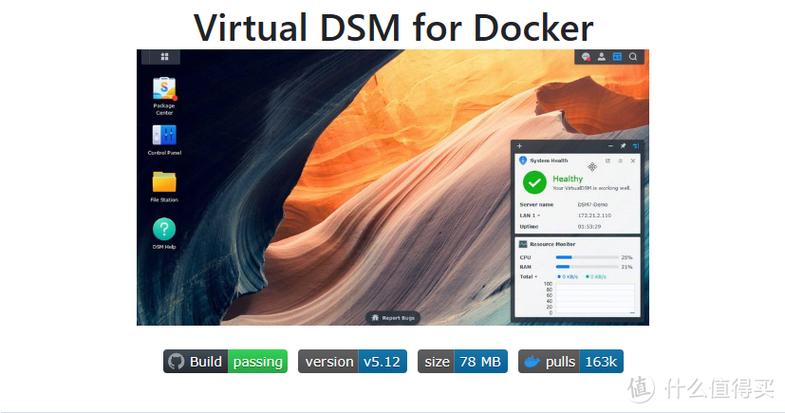
Task: Expand the LAN 1 dropdown in System Health
Action: (x=530, y=216)
